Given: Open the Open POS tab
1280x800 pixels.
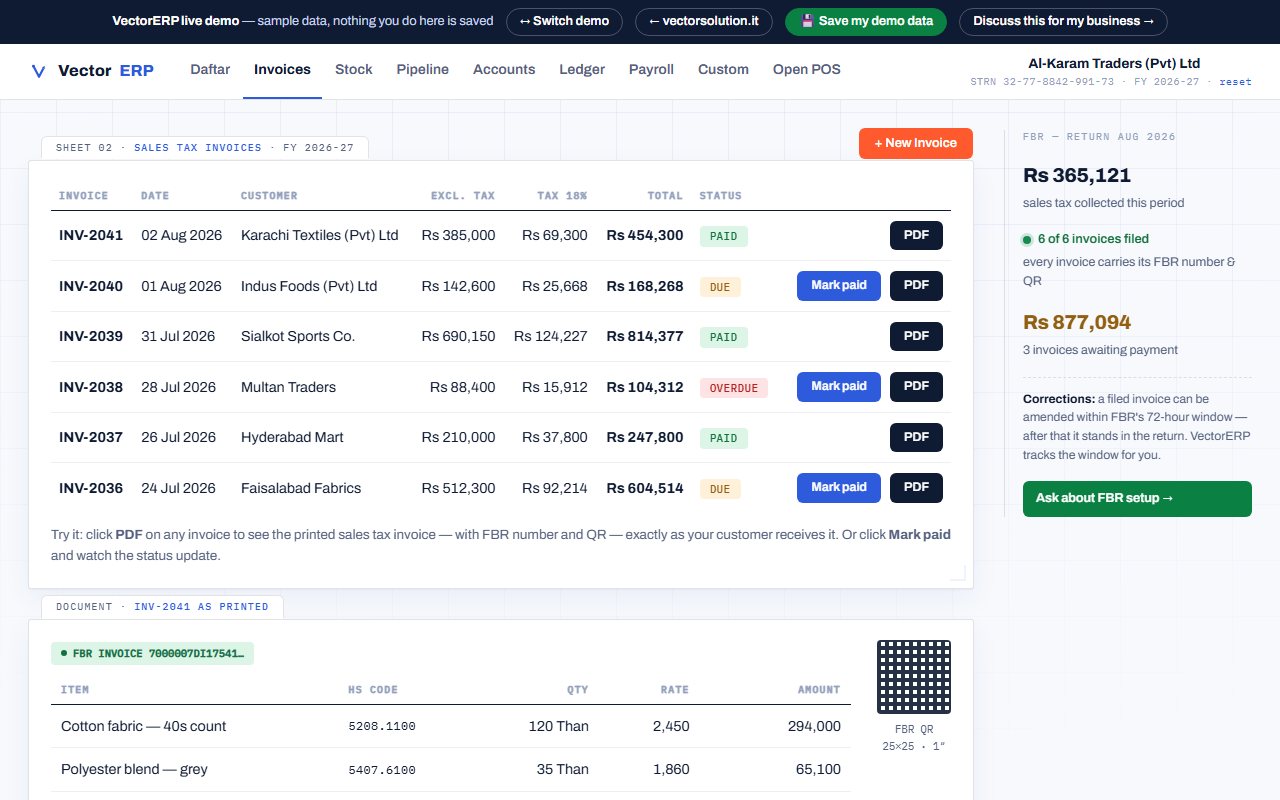Looking at the screenshot, I should pos(807,70).
